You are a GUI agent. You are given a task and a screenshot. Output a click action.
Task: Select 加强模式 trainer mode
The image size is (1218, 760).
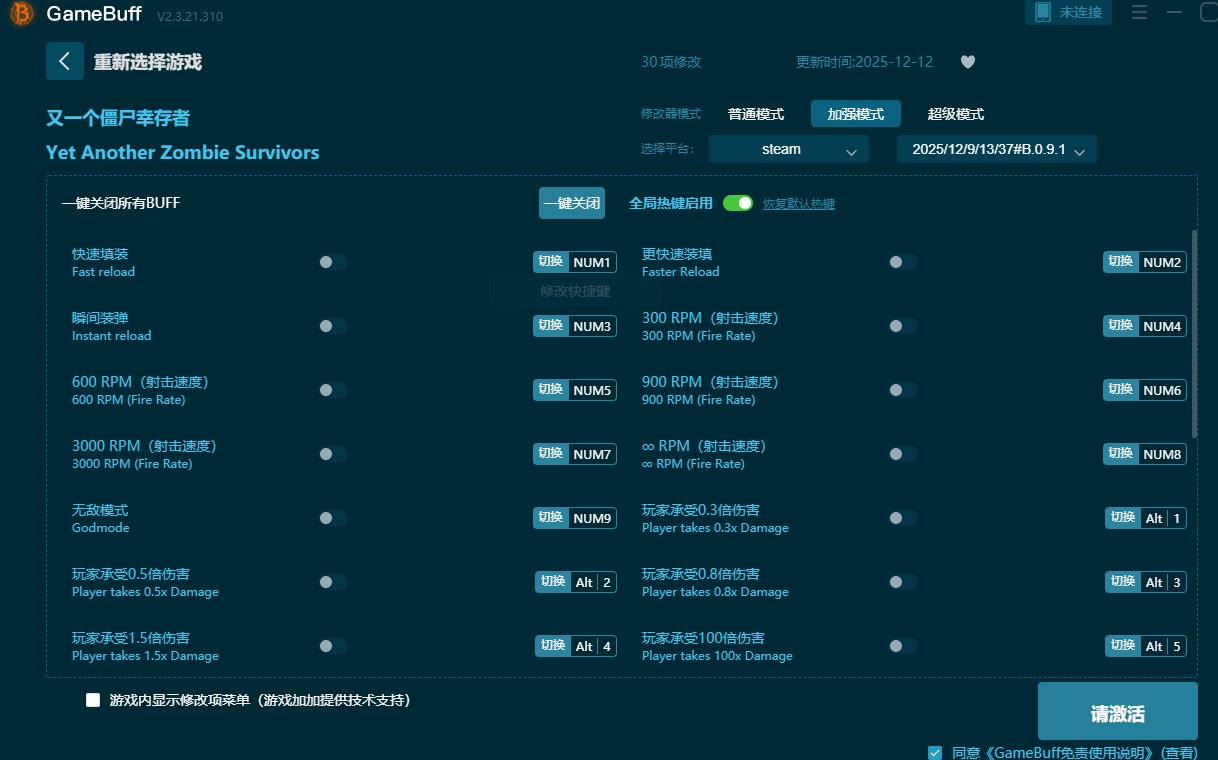856,114
